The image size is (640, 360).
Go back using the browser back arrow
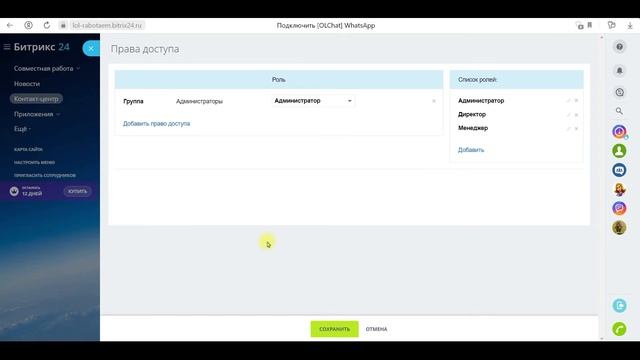click(10, 25)
